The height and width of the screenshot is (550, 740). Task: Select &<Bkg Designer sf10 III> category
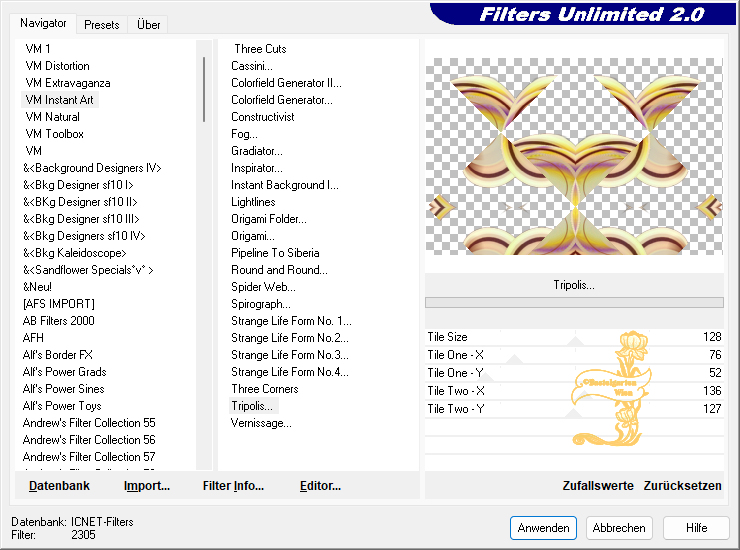[x=81, y=219]
